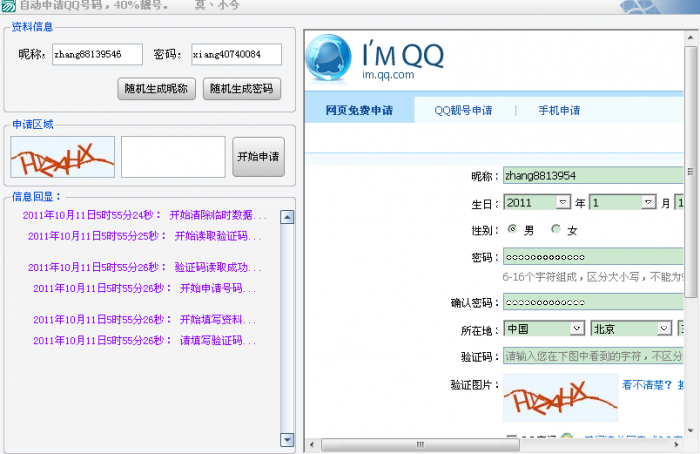Screen dimensions: 700x454
Task: Select 男 gender radio button
Action: [x=512, y=229]
